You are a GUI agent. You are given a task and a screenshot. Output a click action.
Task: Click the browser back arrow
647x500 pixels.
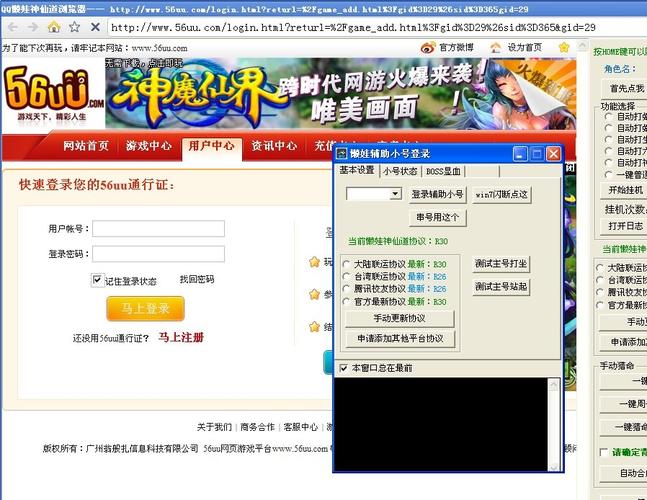point(13,27)
